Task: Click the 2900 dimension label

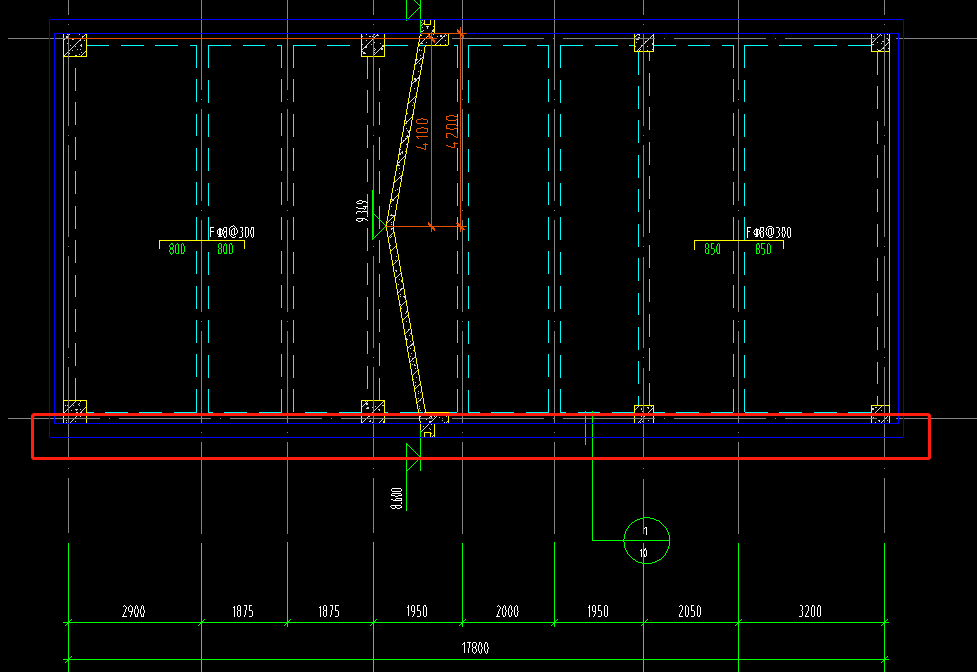Action: point(133,612)
